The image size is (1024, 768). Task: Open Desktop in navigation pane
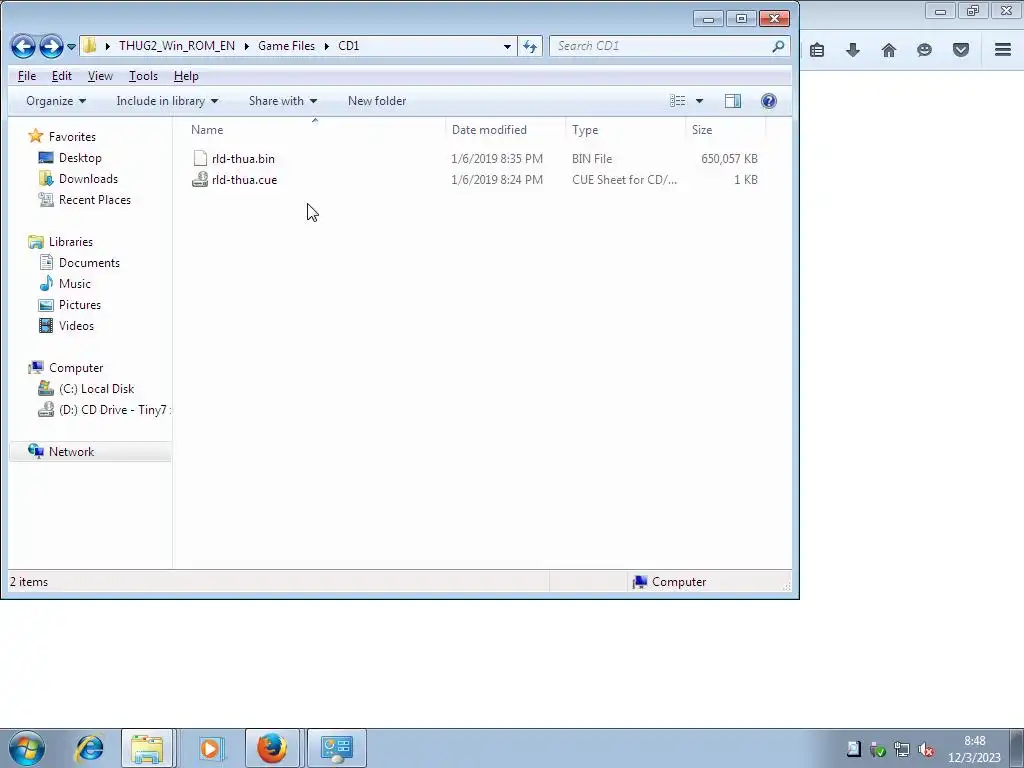pyautogui.click(x=80, y=157)
